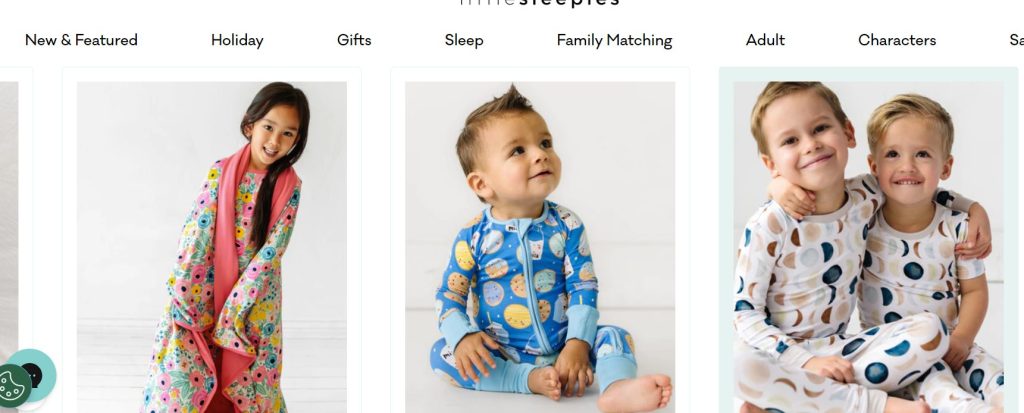
Task: Open the cookie preferences icon
Action: pyautogui.click(x=13, y=386)
